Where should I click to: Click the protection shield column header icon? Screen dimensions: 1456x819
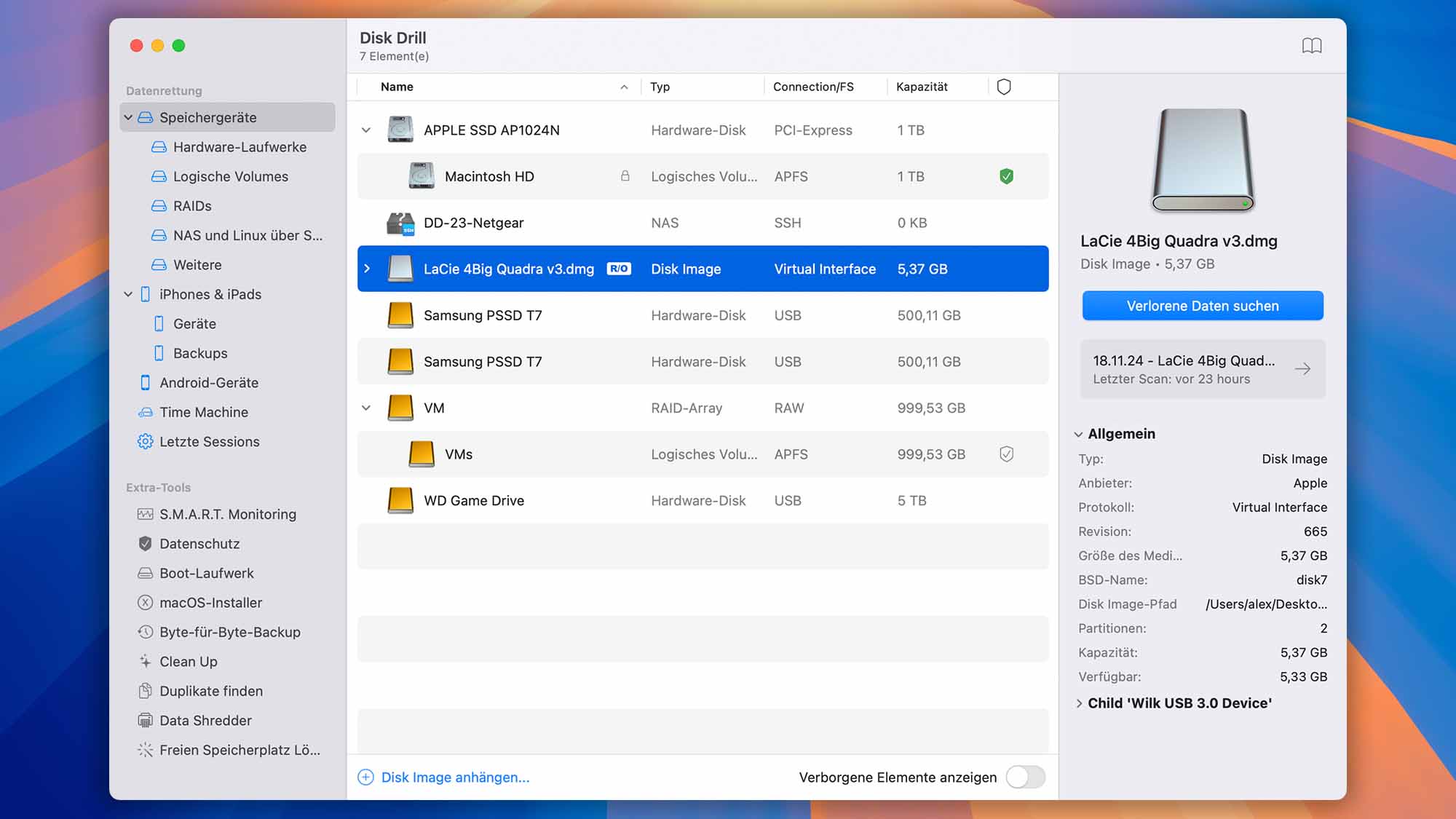click(1004, 87)
